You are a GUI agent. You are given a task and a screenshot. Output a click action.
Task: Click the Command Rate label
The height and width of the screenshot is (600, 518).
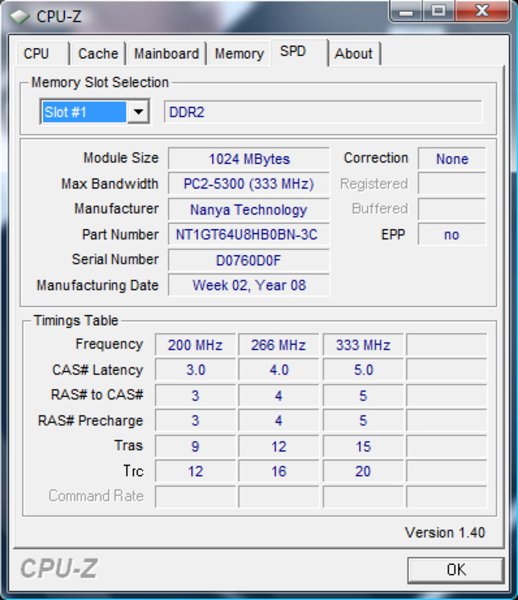point(96,496)
